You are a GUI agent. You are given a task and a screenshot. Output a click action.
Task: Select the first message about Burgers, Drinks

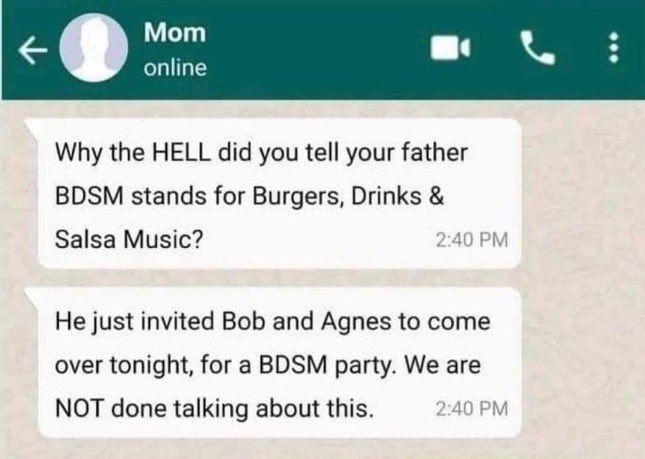(280, 193)
